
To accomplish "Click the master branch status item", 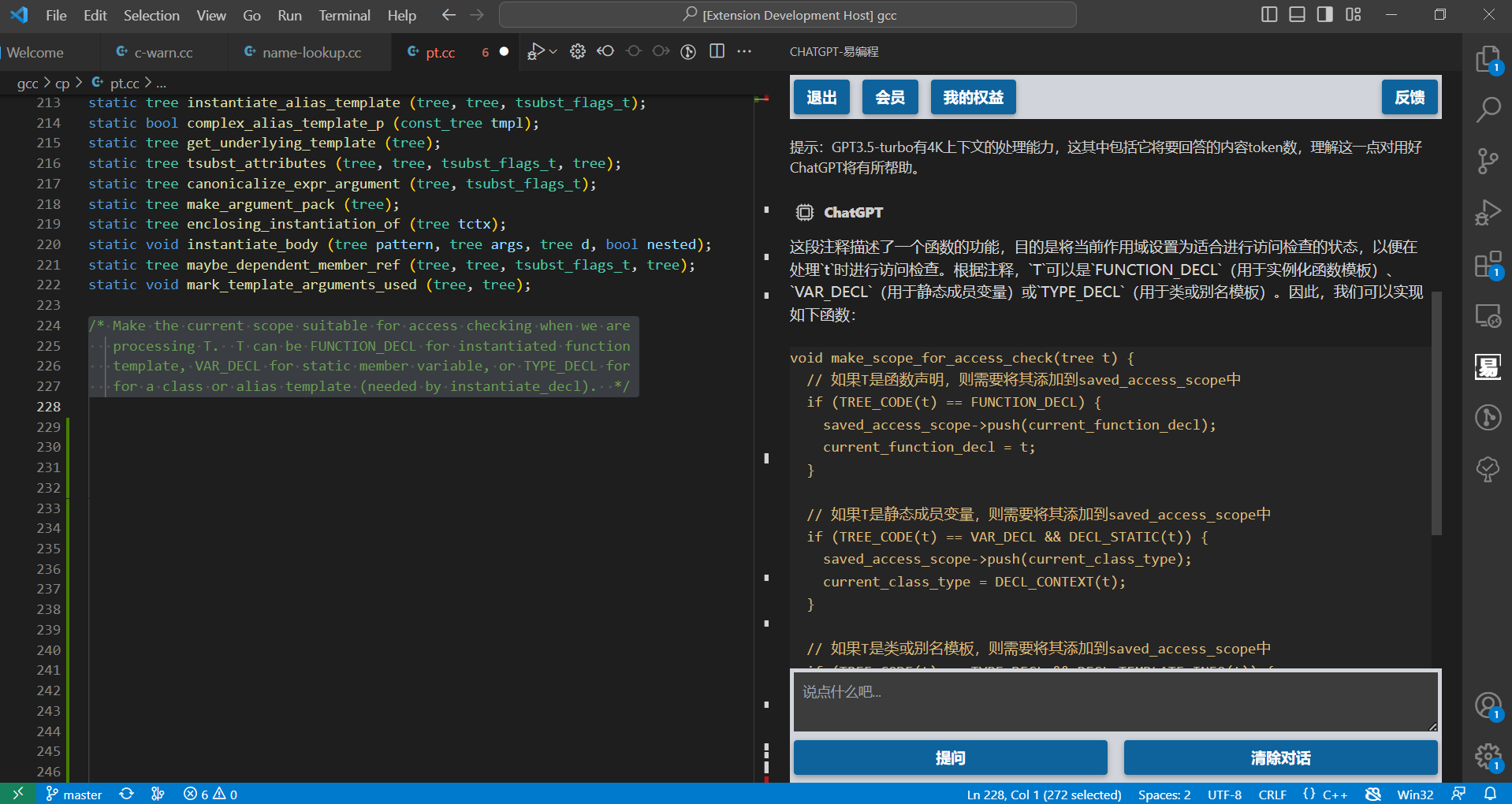I will pos(74,794).
